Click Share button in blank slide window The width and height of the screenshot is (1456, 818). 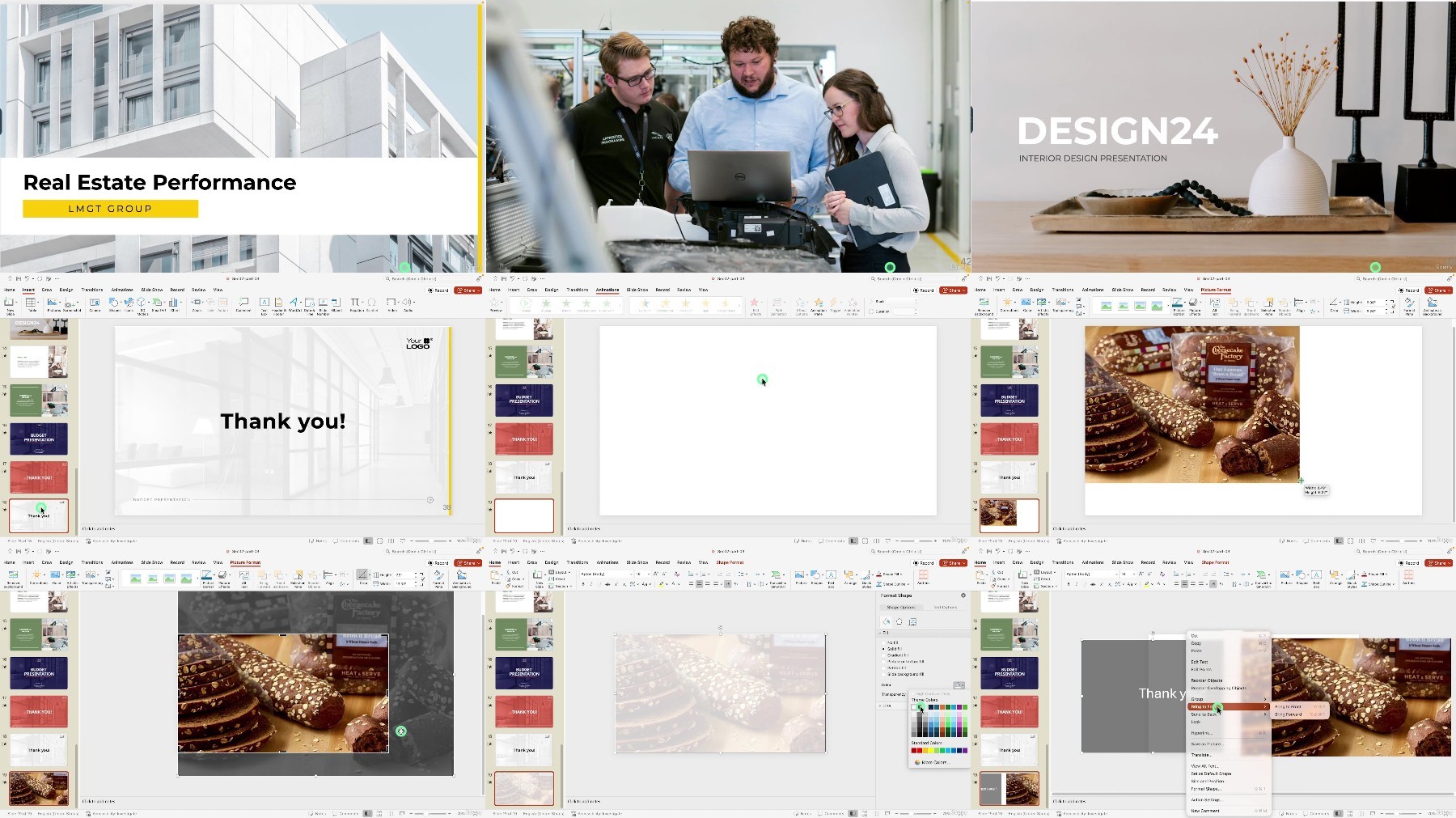(953, 290)
